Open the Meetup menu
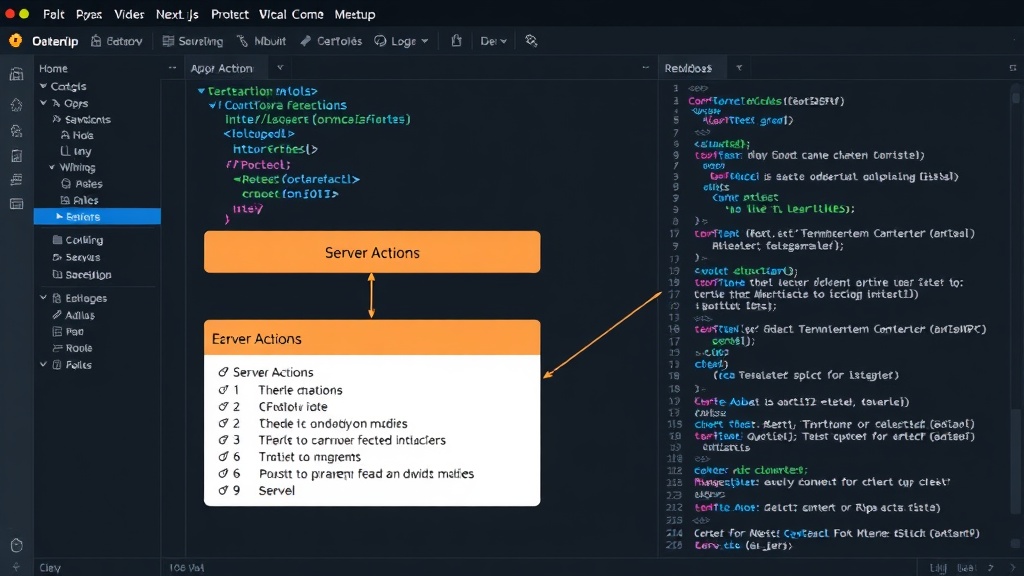This screenshot has height=576, width=1024. point(355,14)
